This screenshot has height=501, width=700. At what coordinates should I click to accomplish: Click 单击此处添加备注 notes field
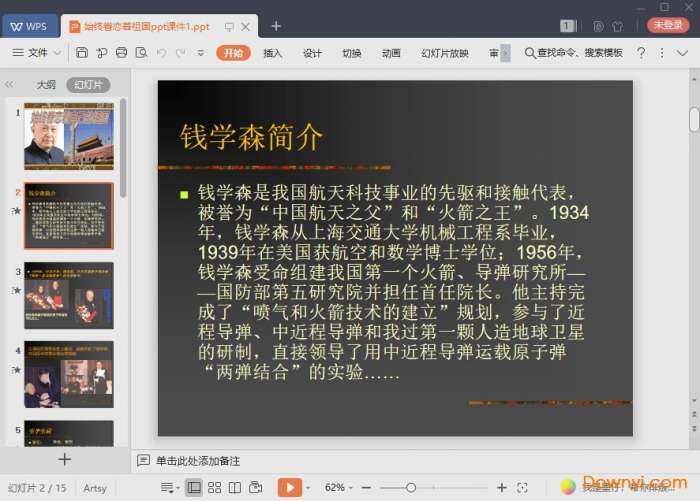198,461
